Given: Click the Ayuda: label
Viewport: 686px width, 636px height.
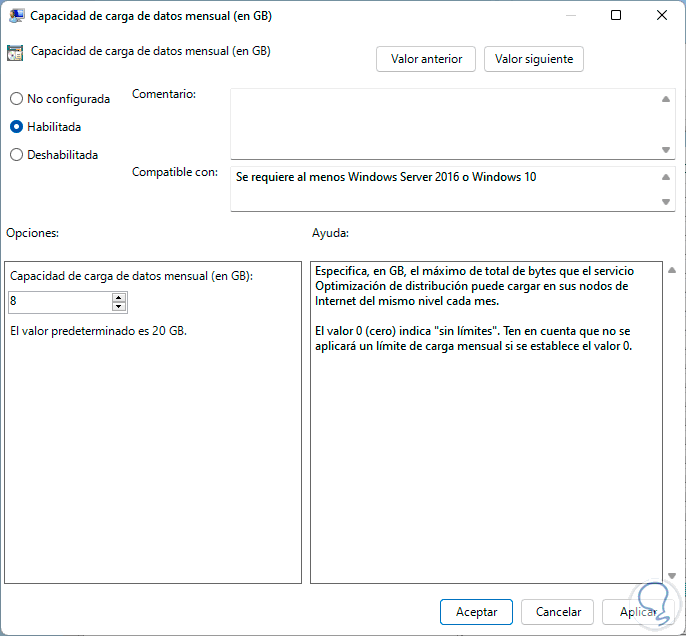Looking at the screenshot, I should 330,233.
